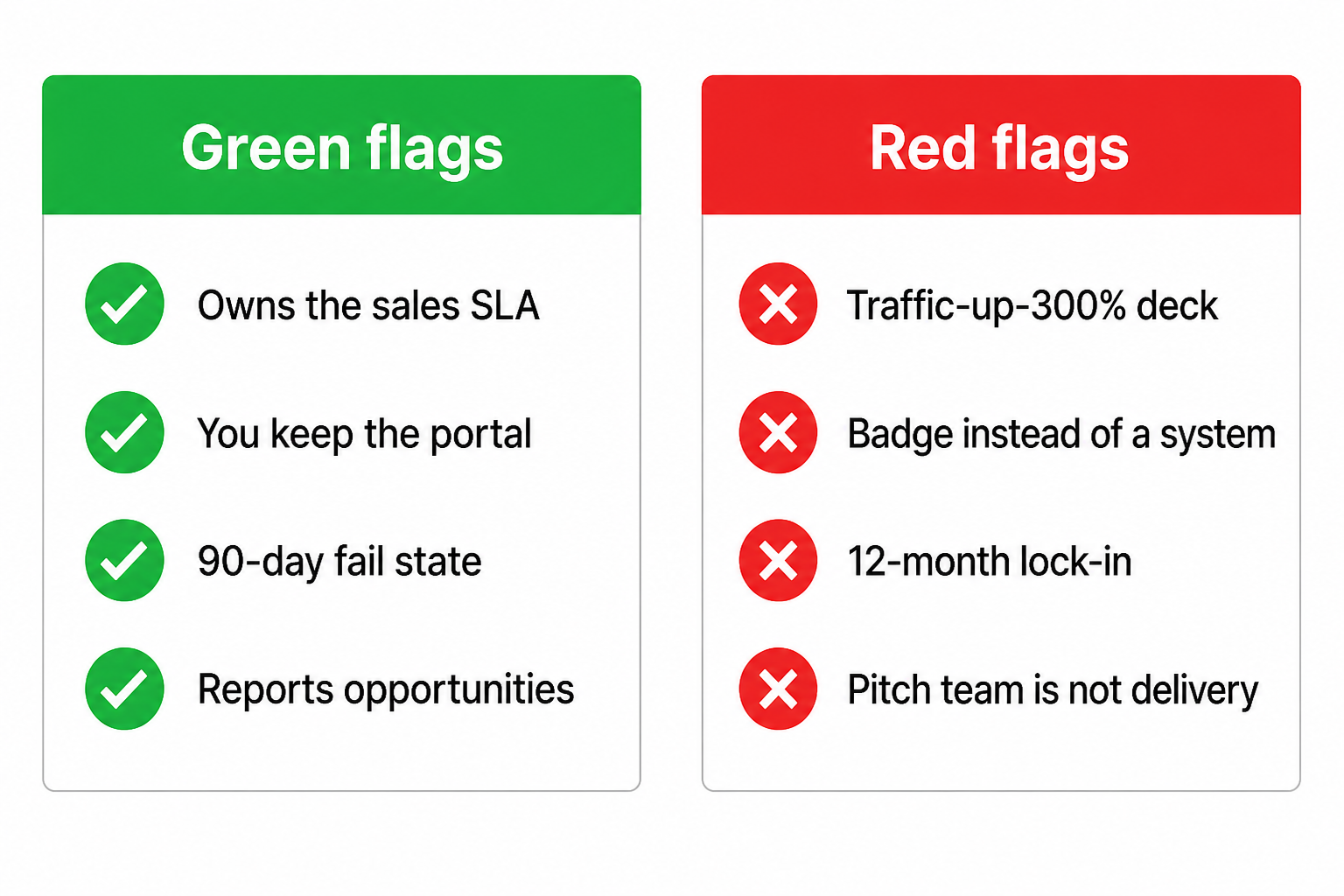Image resolution: width=1344 pixels, height=896 pixels.
Task: Click the text Traffic-up-300% deck
Action: (1032, 305)
